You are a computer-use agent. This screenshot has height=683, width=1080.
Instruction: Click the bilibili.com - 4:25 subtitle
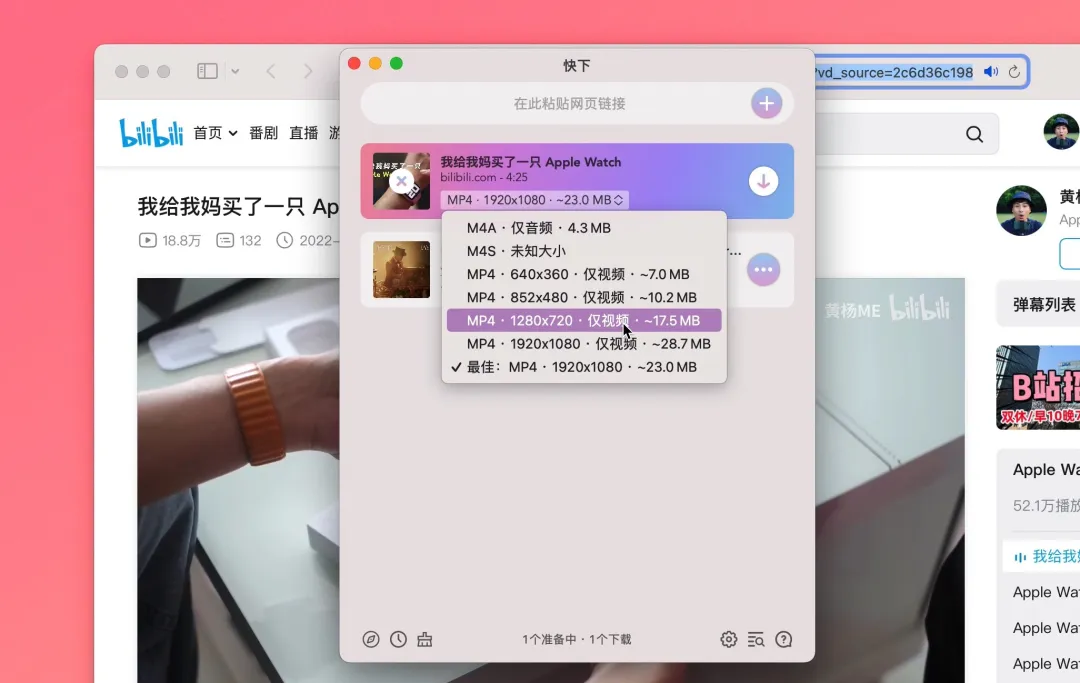[484, 178]
